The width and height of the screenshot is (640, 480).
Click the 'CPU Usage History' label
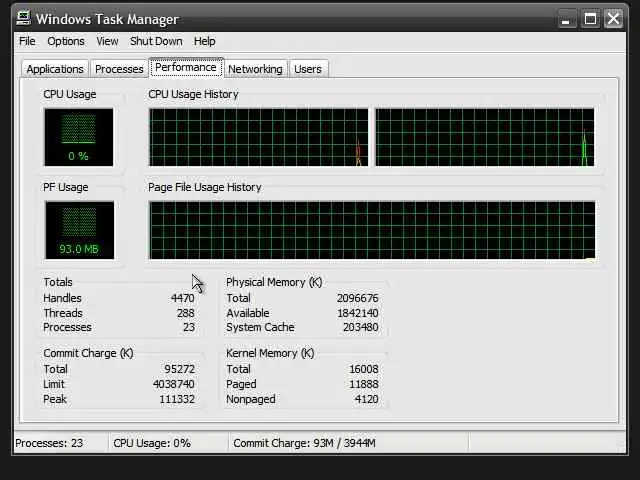[193, 94]
